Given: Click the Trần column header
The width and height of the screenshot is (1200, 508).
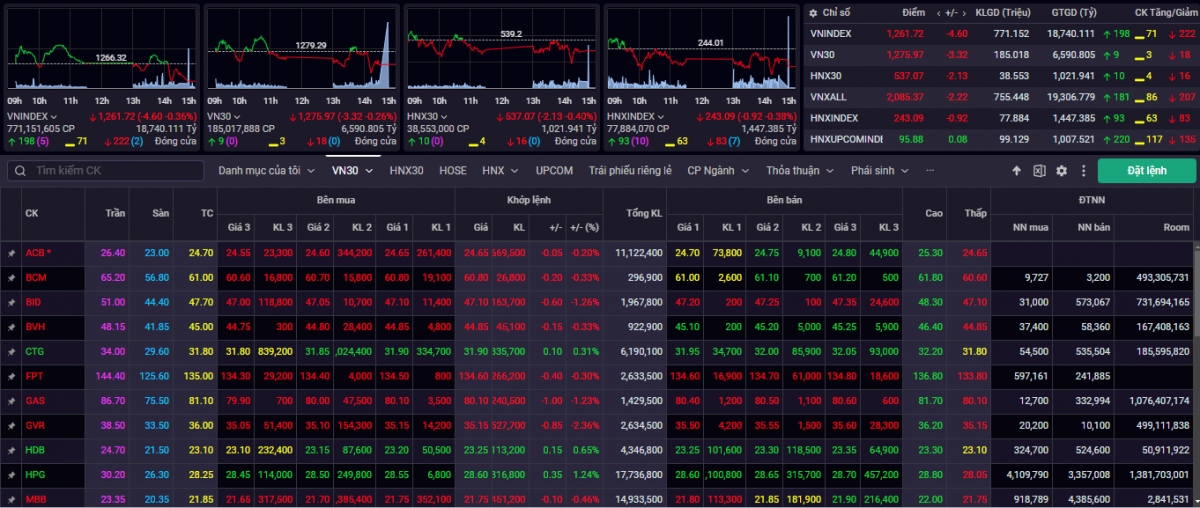Looking at the screenshot, I should click(113, 214).
